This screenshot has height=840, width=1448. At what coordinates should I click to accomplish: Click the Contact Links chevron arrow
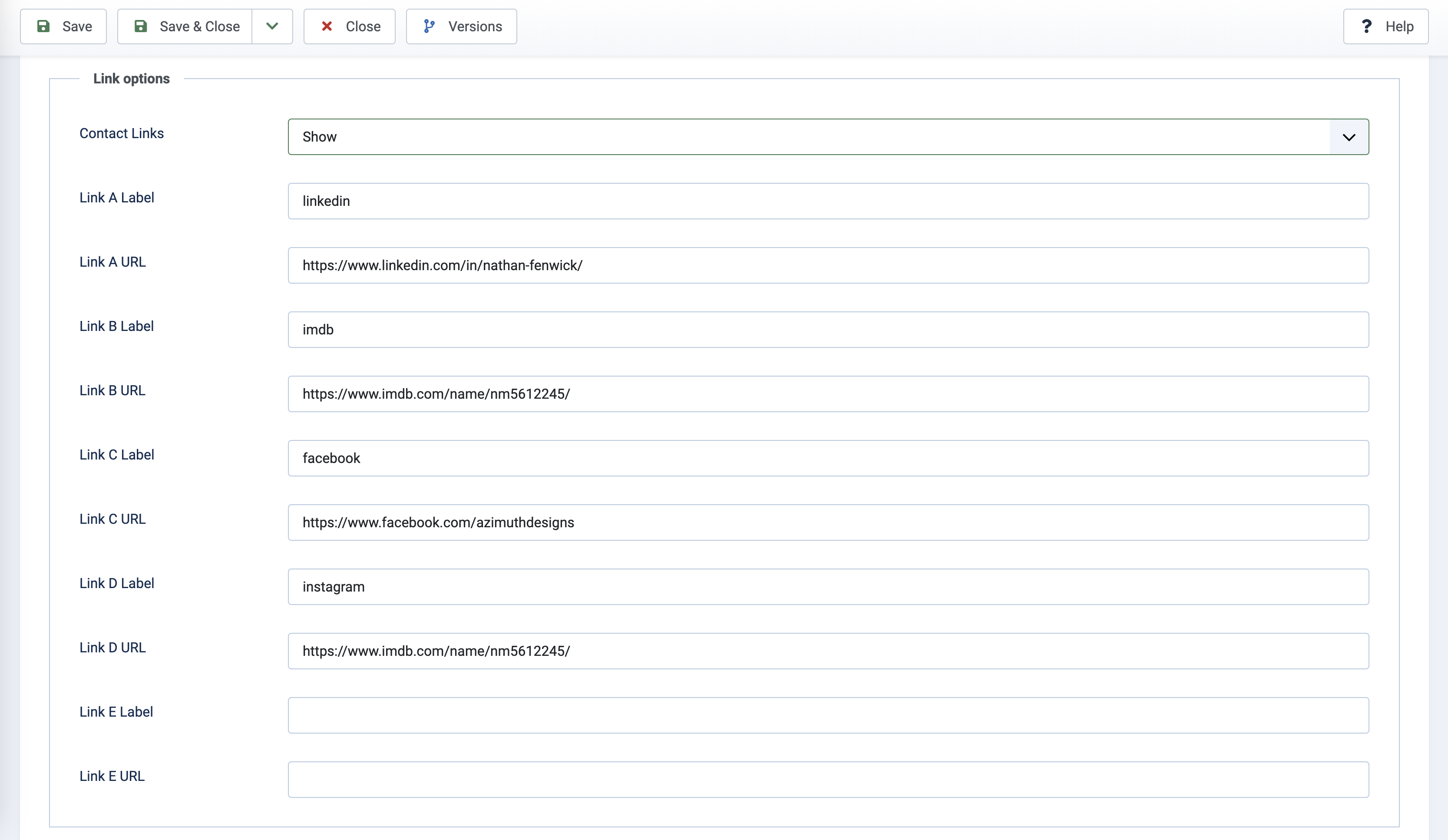1349,137
